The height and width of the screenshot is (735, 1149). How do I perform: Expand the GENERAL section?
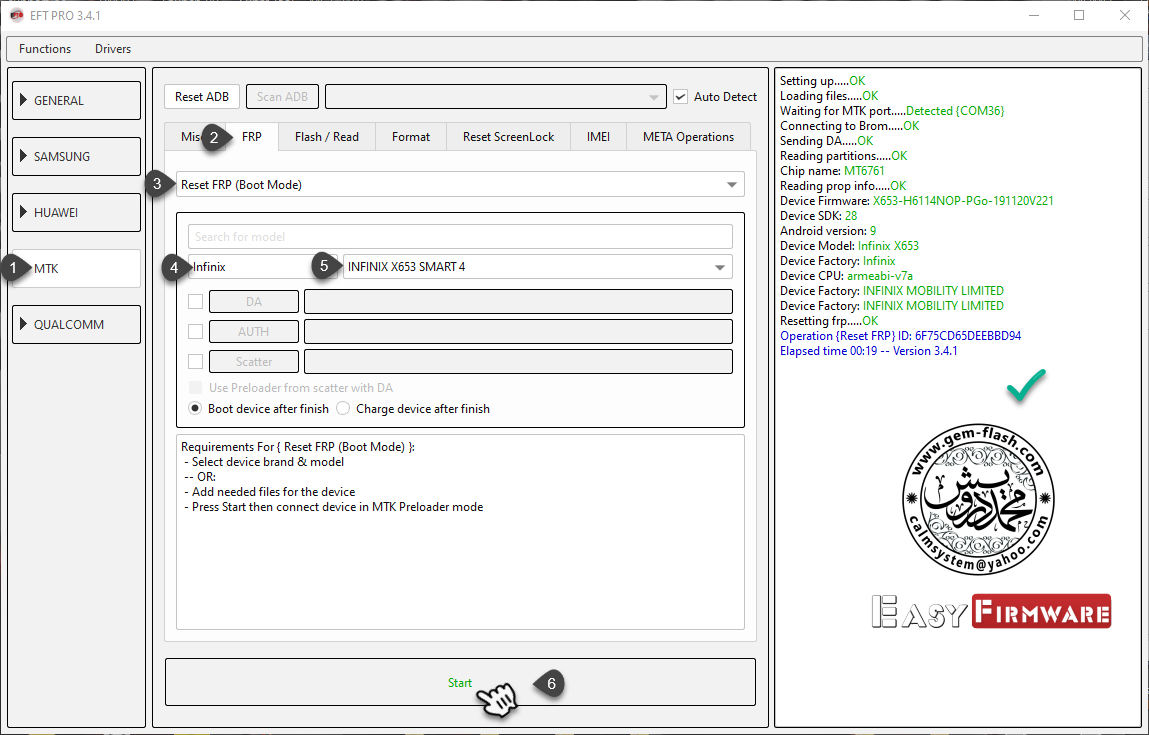click(76, 100)
